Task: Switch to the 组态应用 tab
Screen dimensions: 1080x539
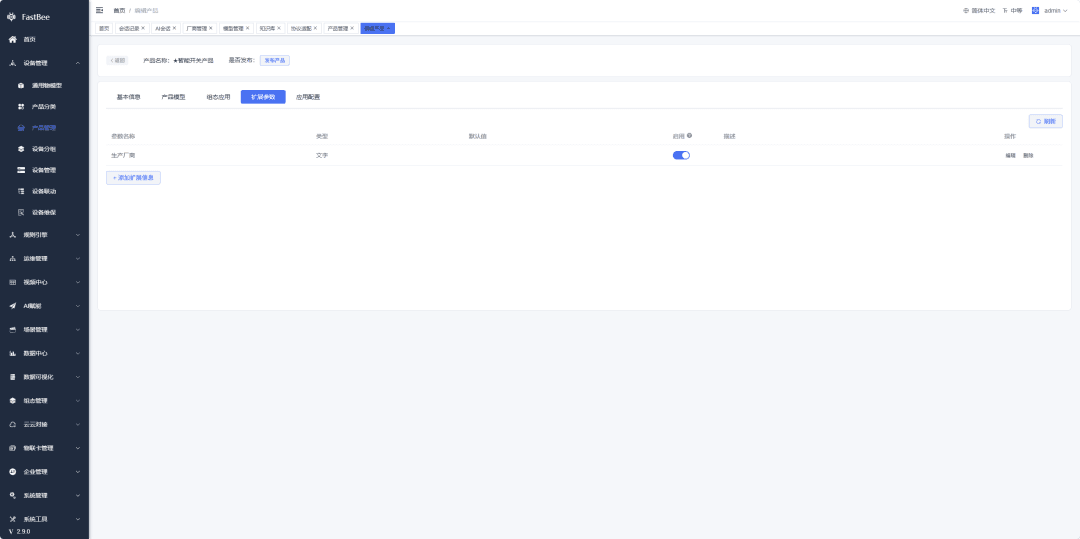Action: click(218, 97)
